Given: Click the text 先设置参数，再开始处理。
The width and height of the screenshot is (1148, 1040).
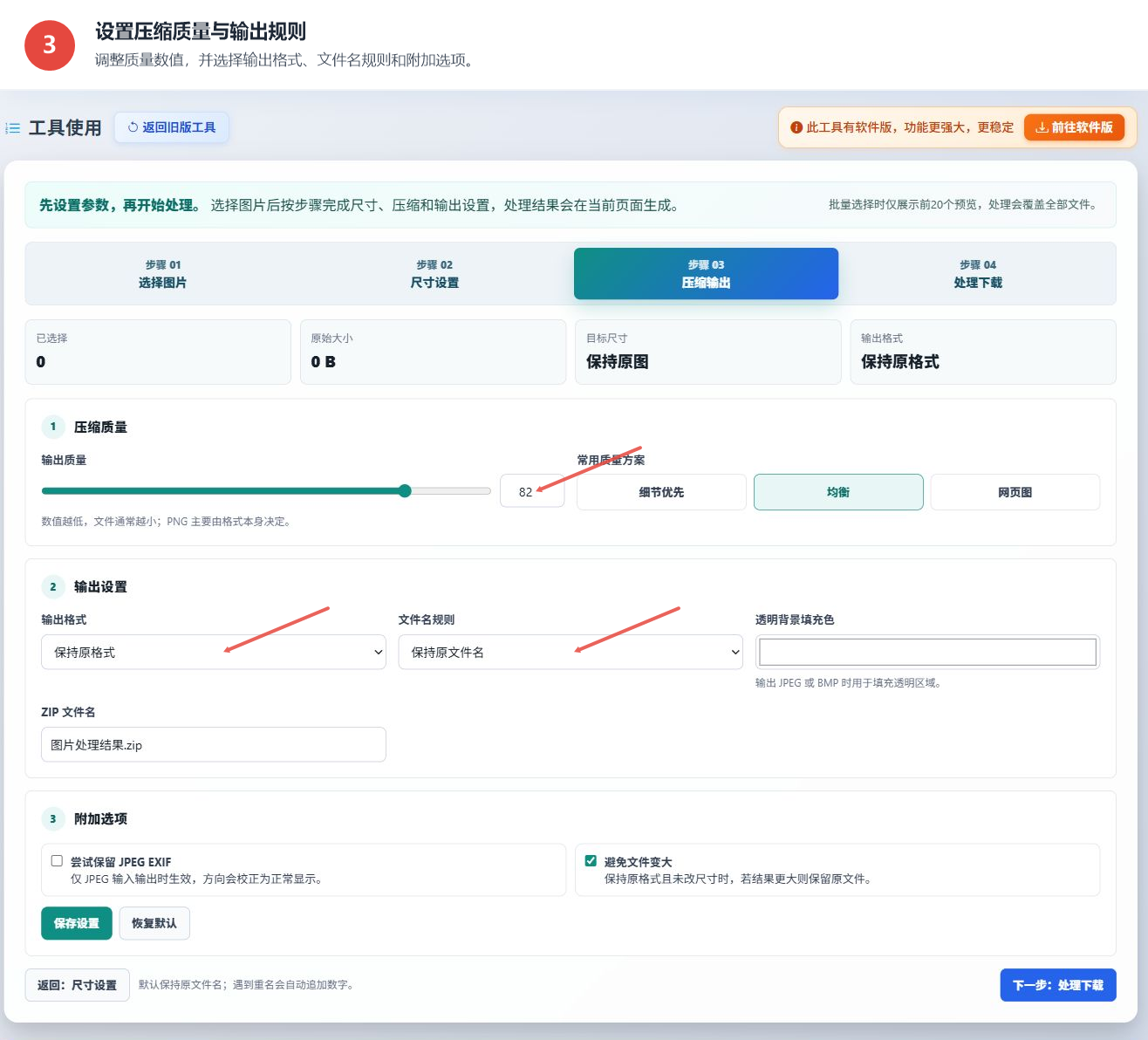Looking at the screenshot, I should [120, 205].
